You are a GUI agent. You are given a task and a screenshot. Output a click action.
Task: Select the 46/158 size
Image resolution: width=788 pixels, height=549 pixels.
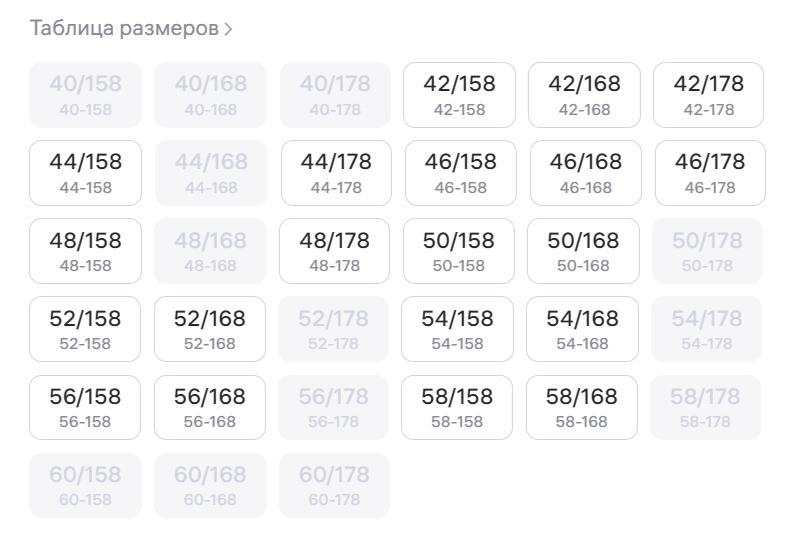pos(460,173)
